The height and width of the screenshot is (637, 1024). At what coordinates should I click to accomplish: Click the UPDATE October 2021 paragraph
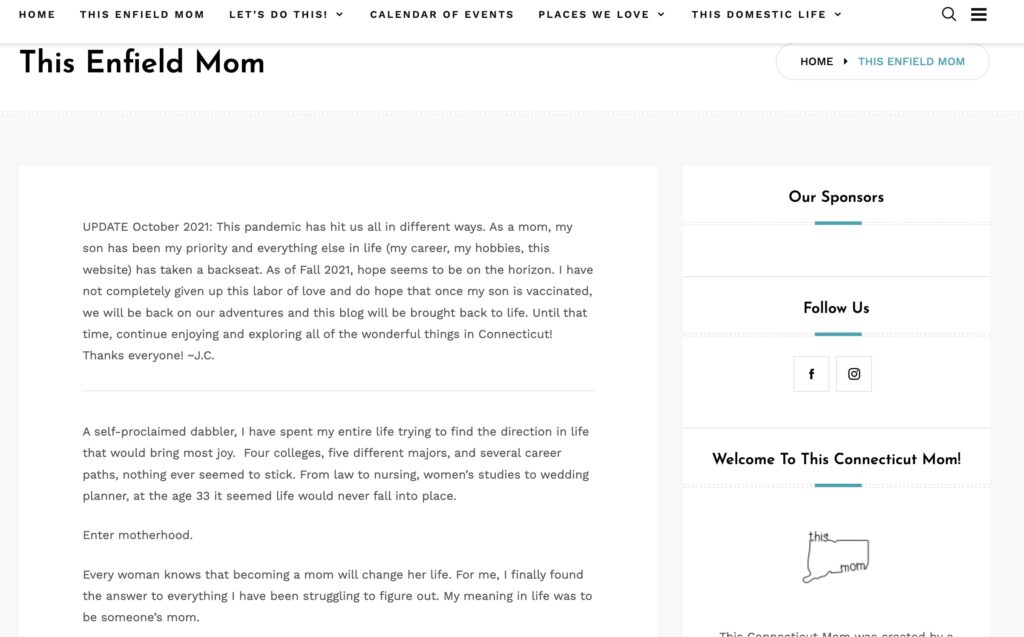click(x=337, y=291)
